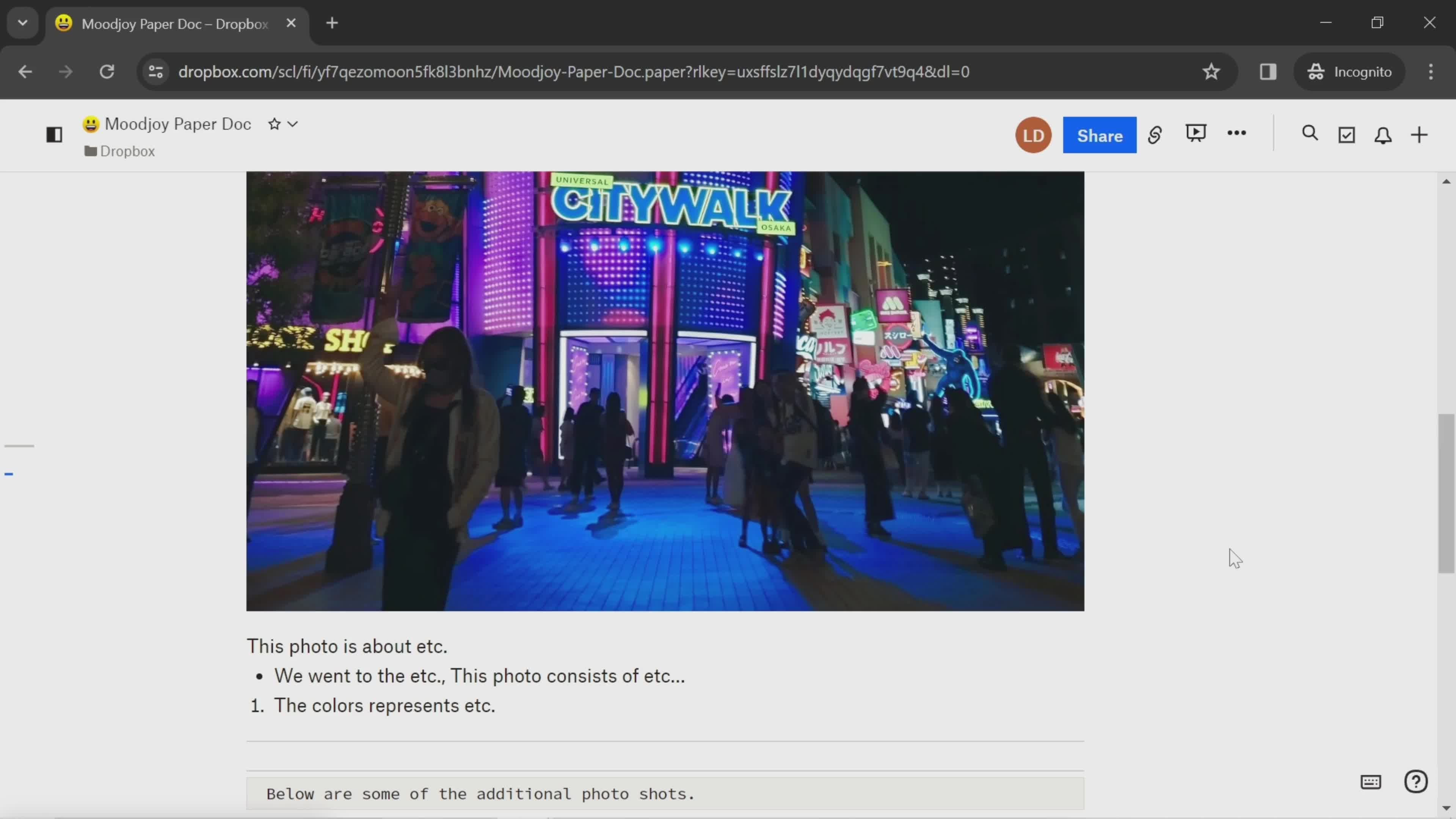The height and width of the screenshot is (819, 1456).
Task: Click the blue Share button
Action: 1099,135
